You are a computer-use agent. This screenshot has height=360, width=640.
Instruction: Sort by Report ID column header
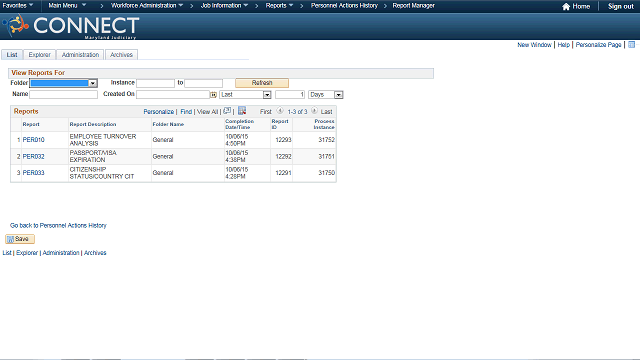coord(280,124)
